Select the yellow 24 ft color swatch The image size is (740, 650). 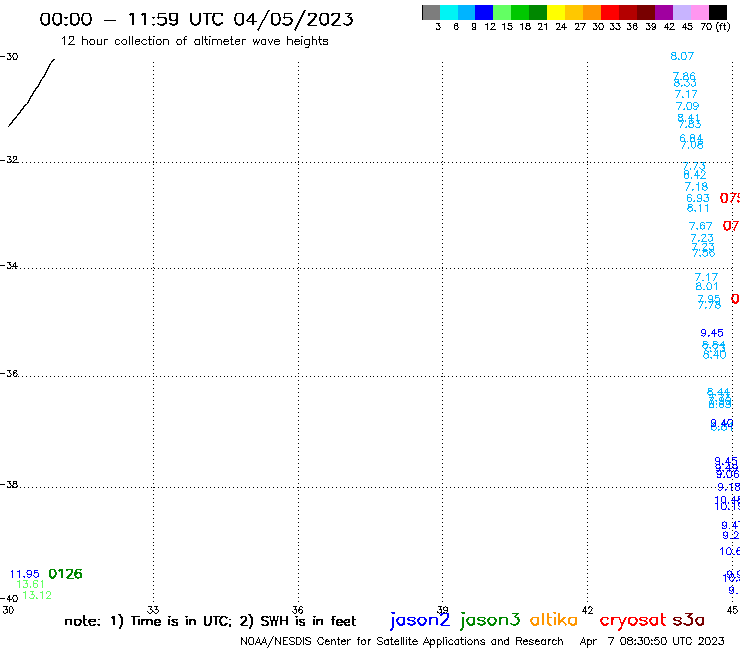tap(556, 12)
